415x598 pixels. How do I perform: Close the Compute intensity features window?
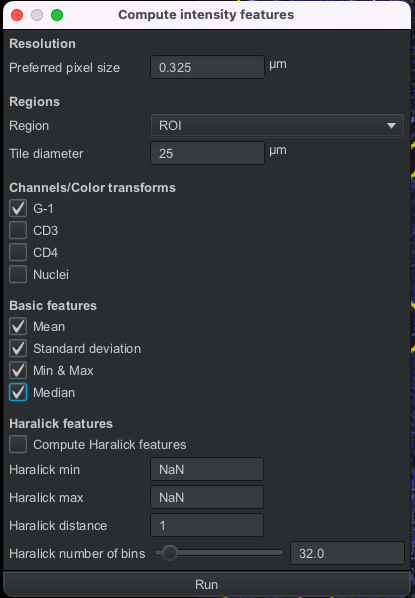click(17, 15)
